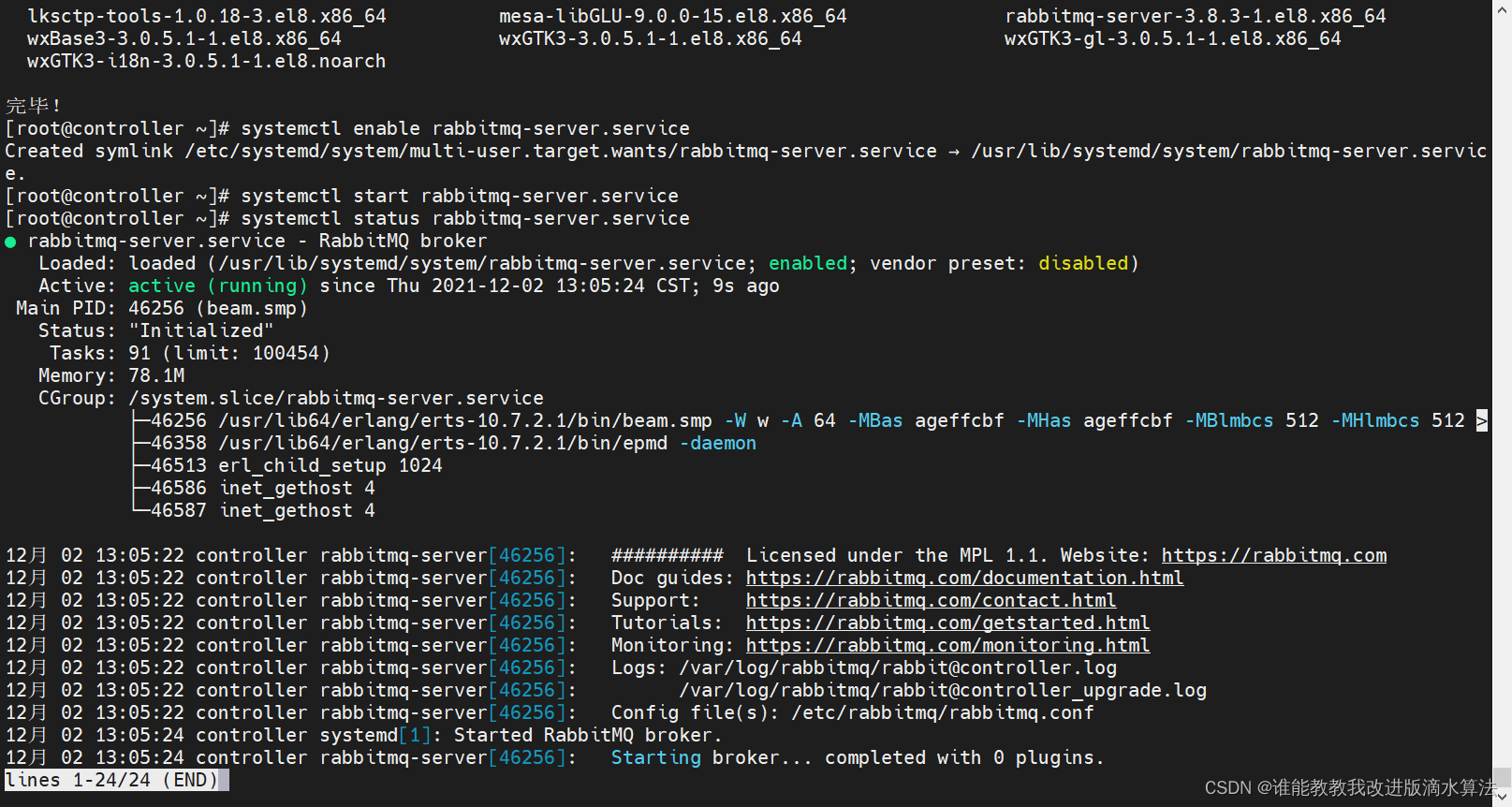
Task: Click 'wxBase3-3.0.5.1-1.el8.x86_64' package name
Action: [x=184, y=38]
